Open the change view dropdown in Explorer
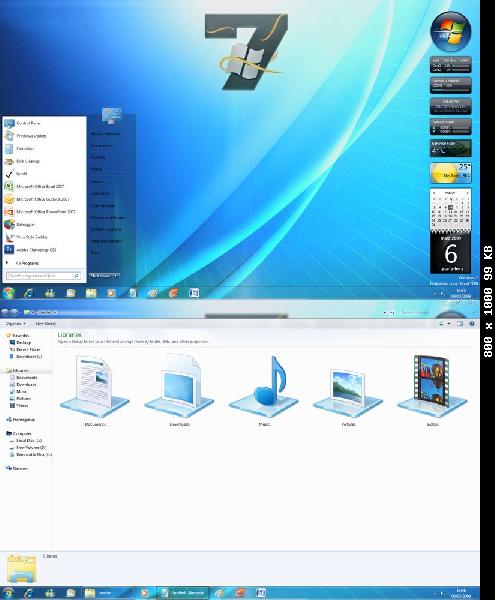 [449, 324]
